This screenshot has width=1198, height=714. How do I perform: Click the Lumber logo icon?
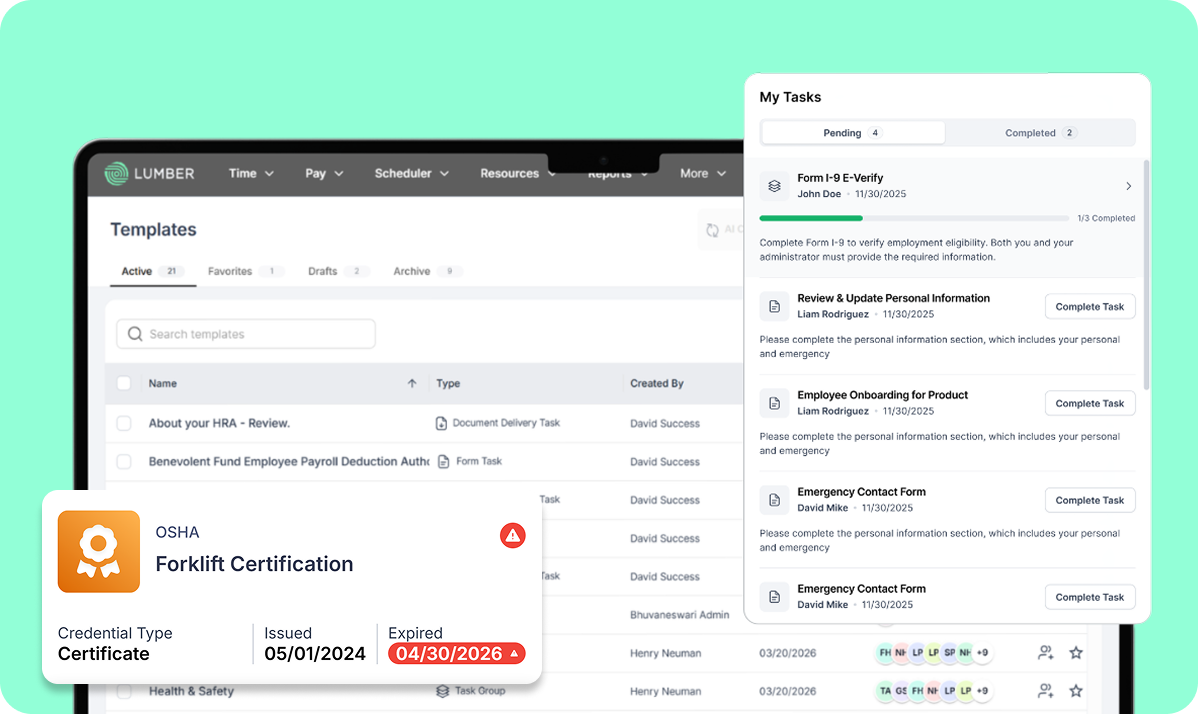pos(116,173)
